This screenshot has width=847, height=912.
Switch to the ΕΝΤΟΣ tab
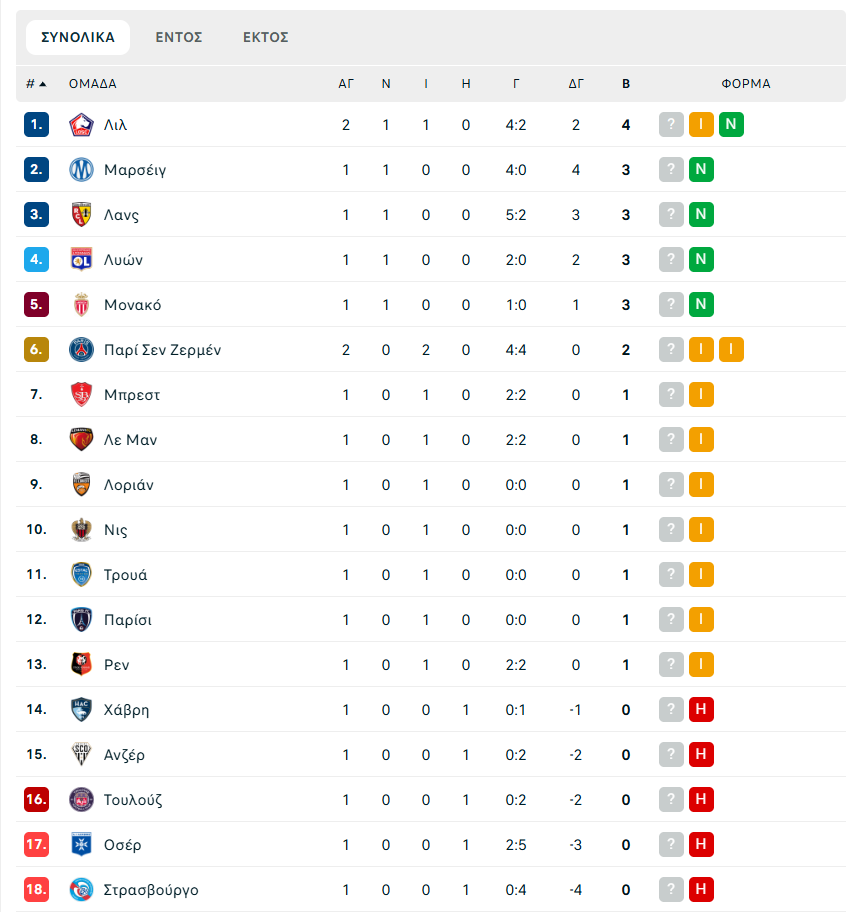coord(179,37)
